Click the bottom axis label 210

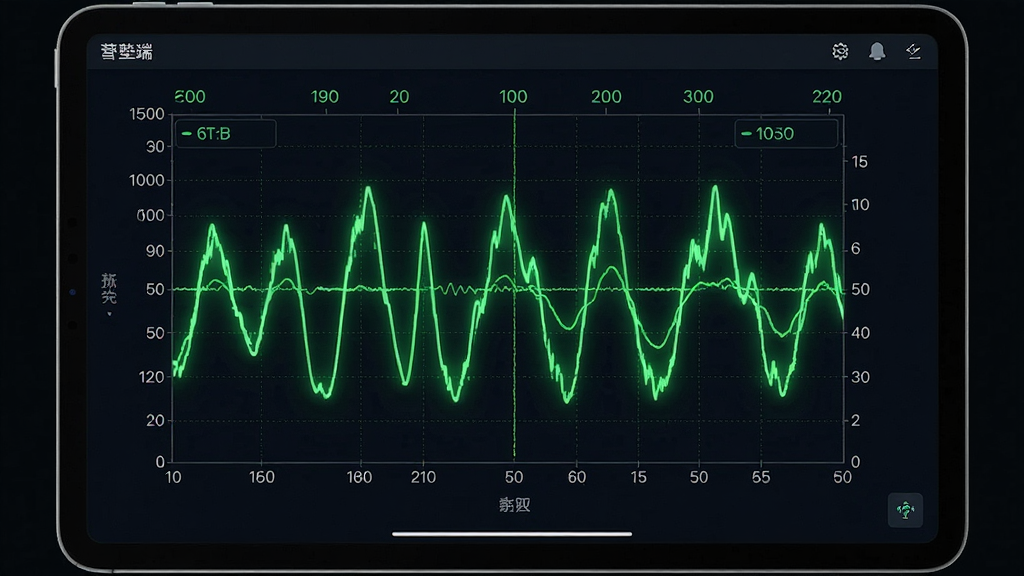(x=423, y=477)
